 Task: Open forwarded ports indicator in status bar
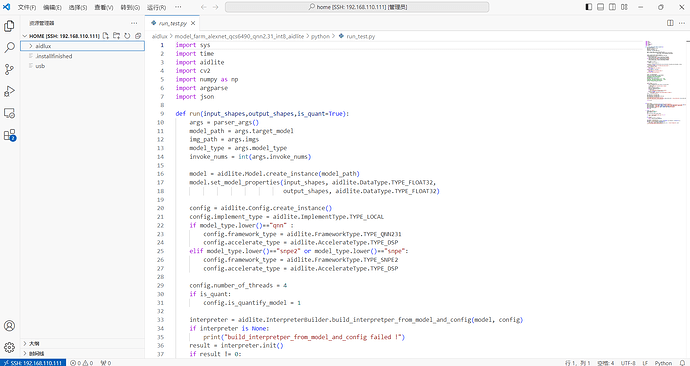[x=106, y=363]
